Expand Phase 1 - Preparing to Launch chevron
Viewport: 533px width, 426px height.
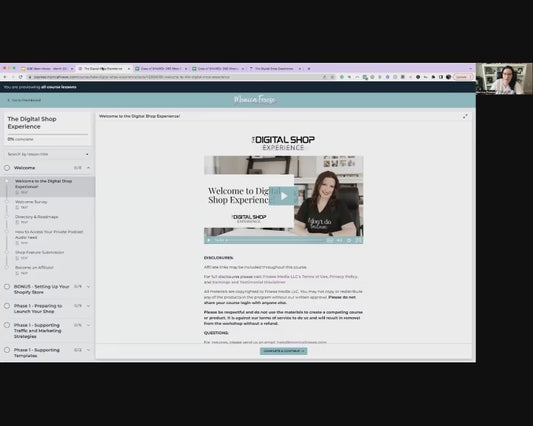pyautogui.click(x=88, y=306)
